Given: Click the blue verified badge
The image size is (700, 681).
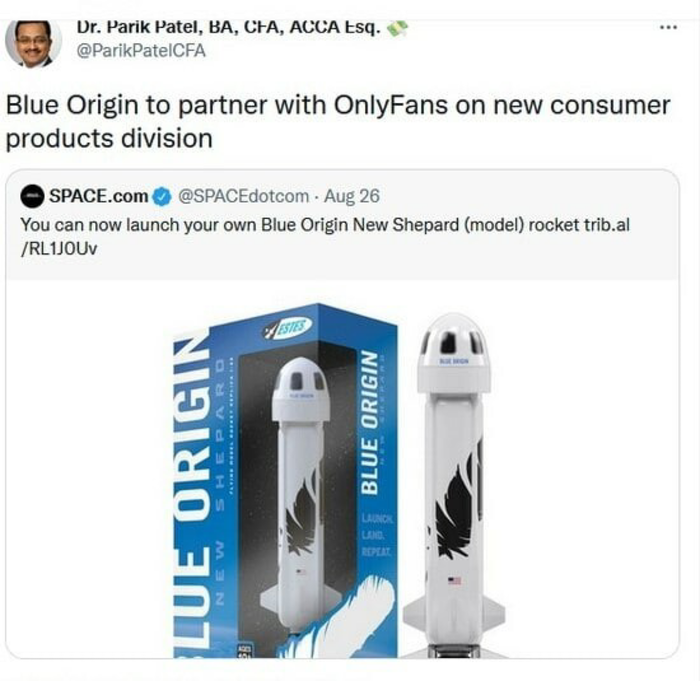Looking at the screenshot, I should [162, 196].
